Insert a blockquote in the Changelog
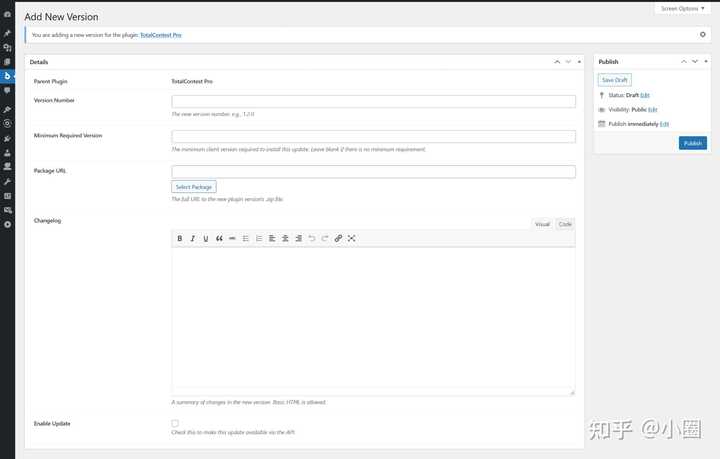 [x=219, y=238]
